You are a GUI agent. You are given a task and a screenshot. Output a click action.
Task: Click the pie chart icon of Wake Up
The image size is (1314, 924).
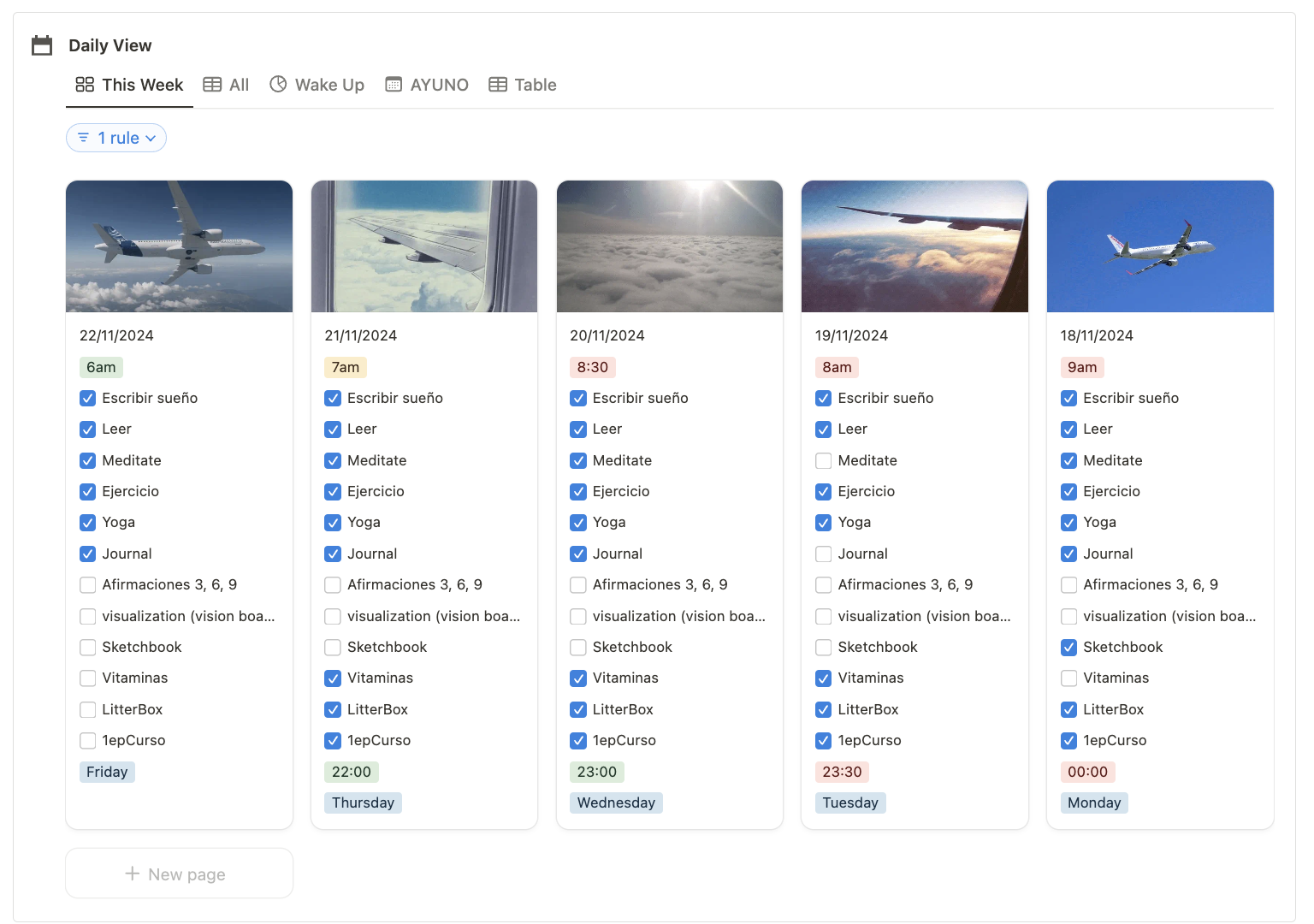(x=278, y=84)
